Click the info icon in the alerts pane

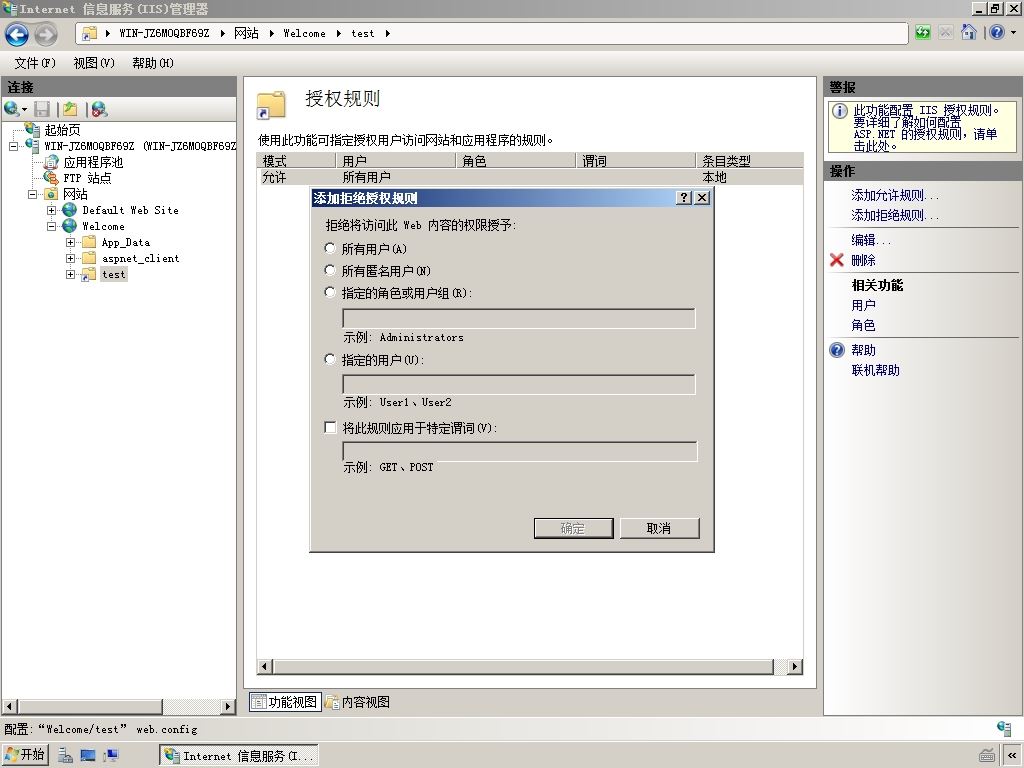pyautogui.click(x=840, y=111)
